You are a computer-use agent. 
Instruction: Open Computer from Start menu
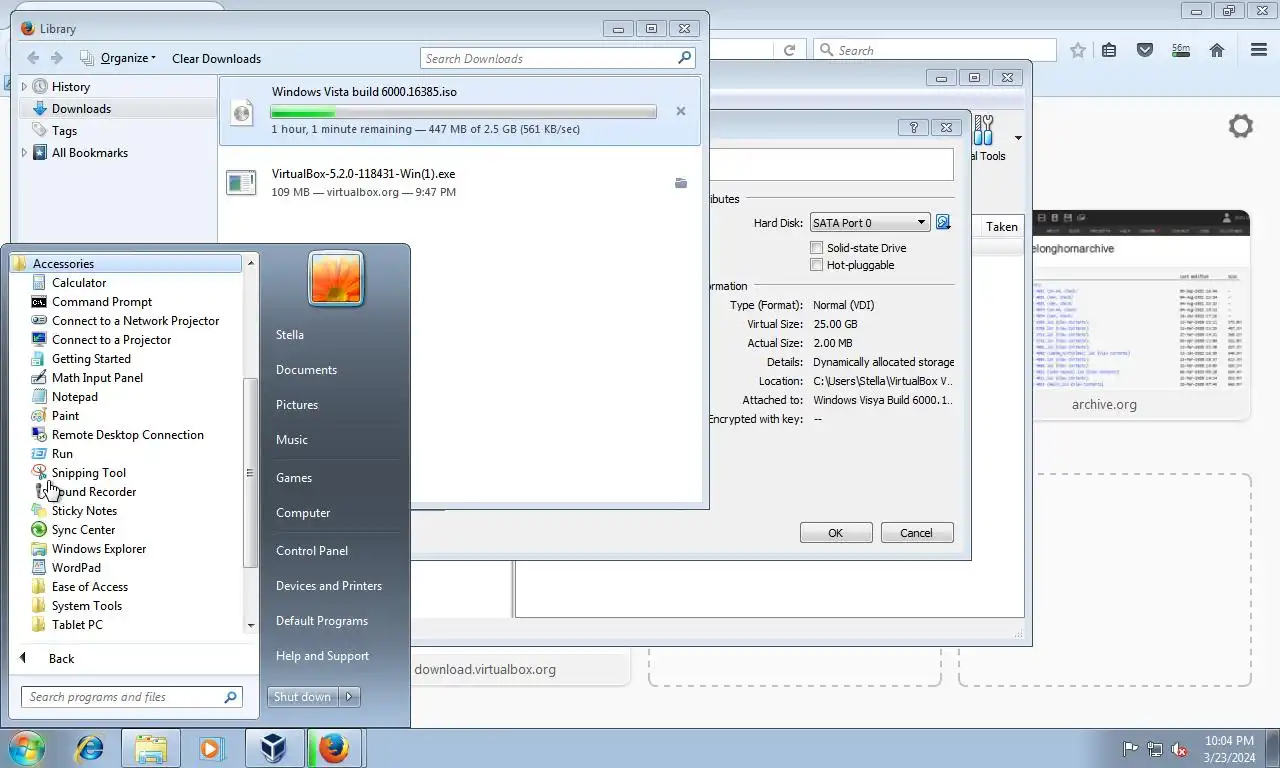coord(303,513)
